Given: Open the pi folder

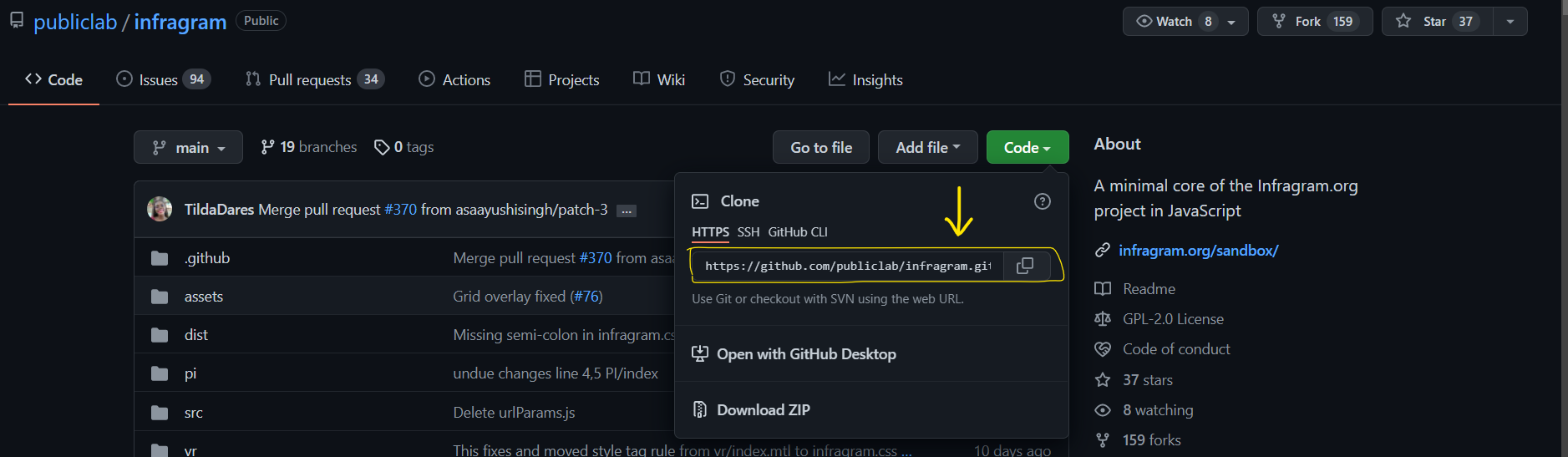Looking at the screenshot, I should (190, 373).
